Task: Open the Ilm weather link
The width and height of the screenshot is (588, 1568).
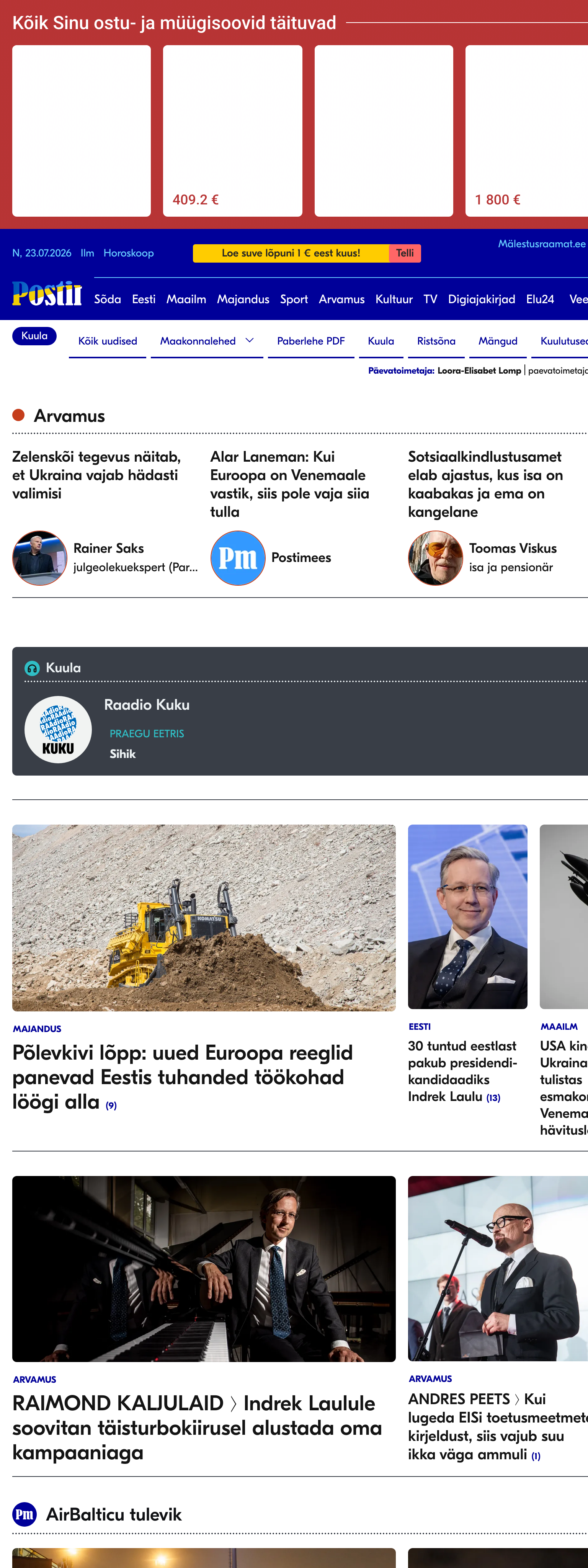Action: pos(88,253)
